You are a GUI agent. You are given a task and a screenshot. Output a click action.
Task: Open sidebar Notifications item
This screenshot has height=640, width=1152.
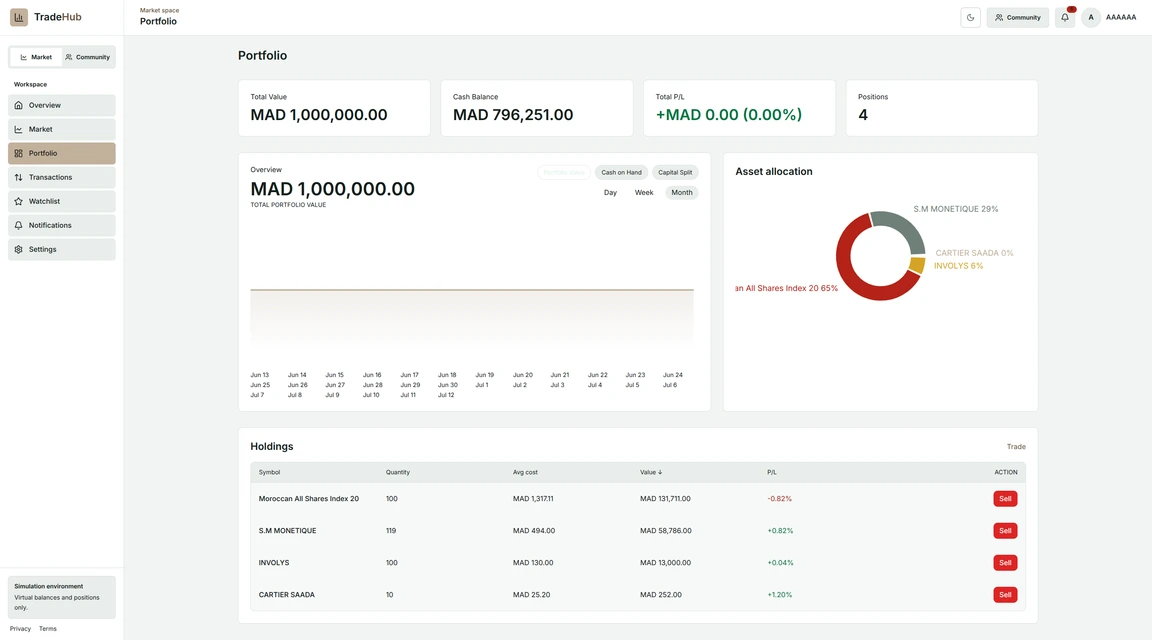click(62, 226)
